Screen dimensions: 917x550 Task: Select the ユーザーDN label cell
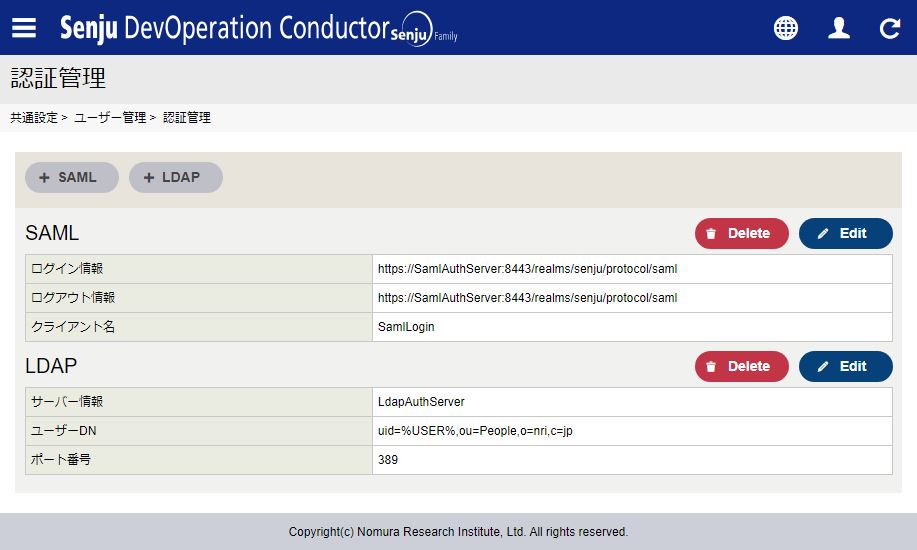pos(199,431)
